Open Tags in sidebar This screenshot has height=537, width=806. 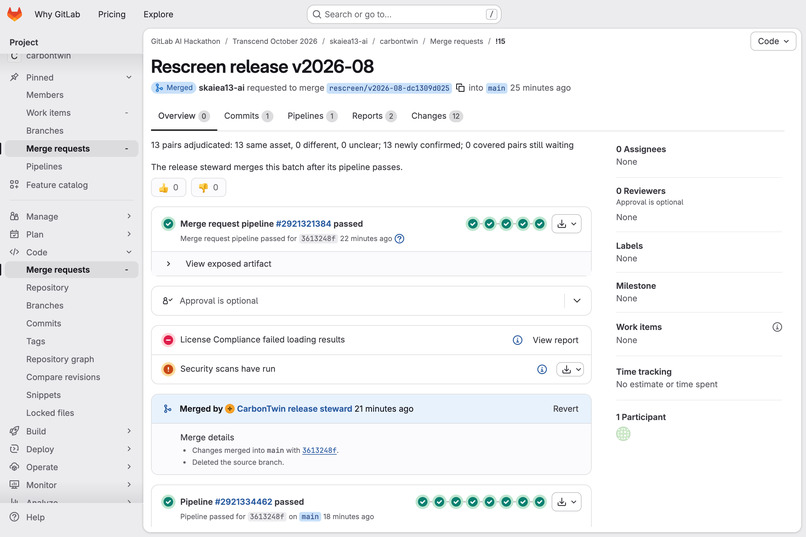coord(35,341)
